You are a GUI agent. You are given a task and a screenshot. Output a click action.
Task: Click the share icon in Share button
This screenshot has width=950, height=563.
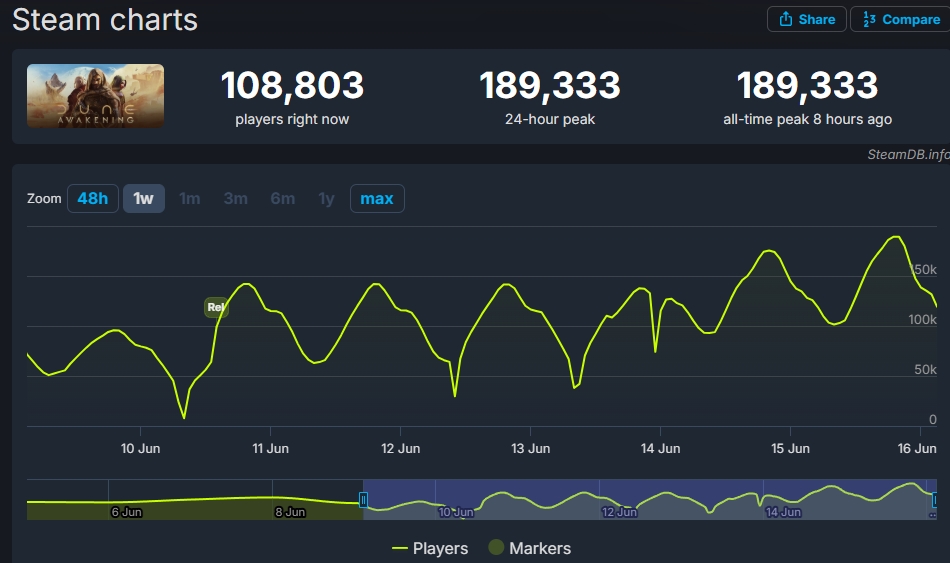click(786, 19)
